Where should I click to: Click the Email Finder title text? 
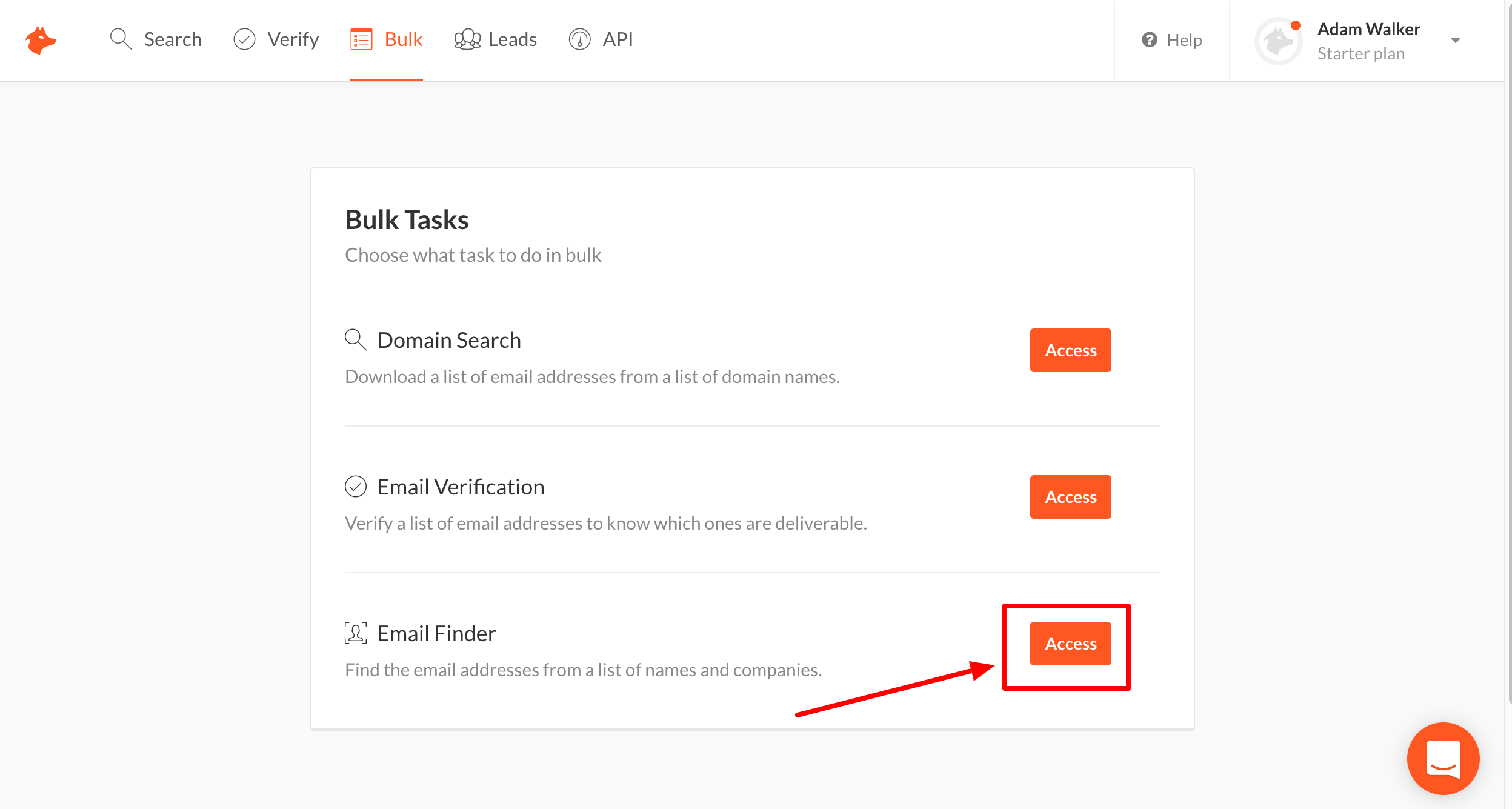(436, 633)
